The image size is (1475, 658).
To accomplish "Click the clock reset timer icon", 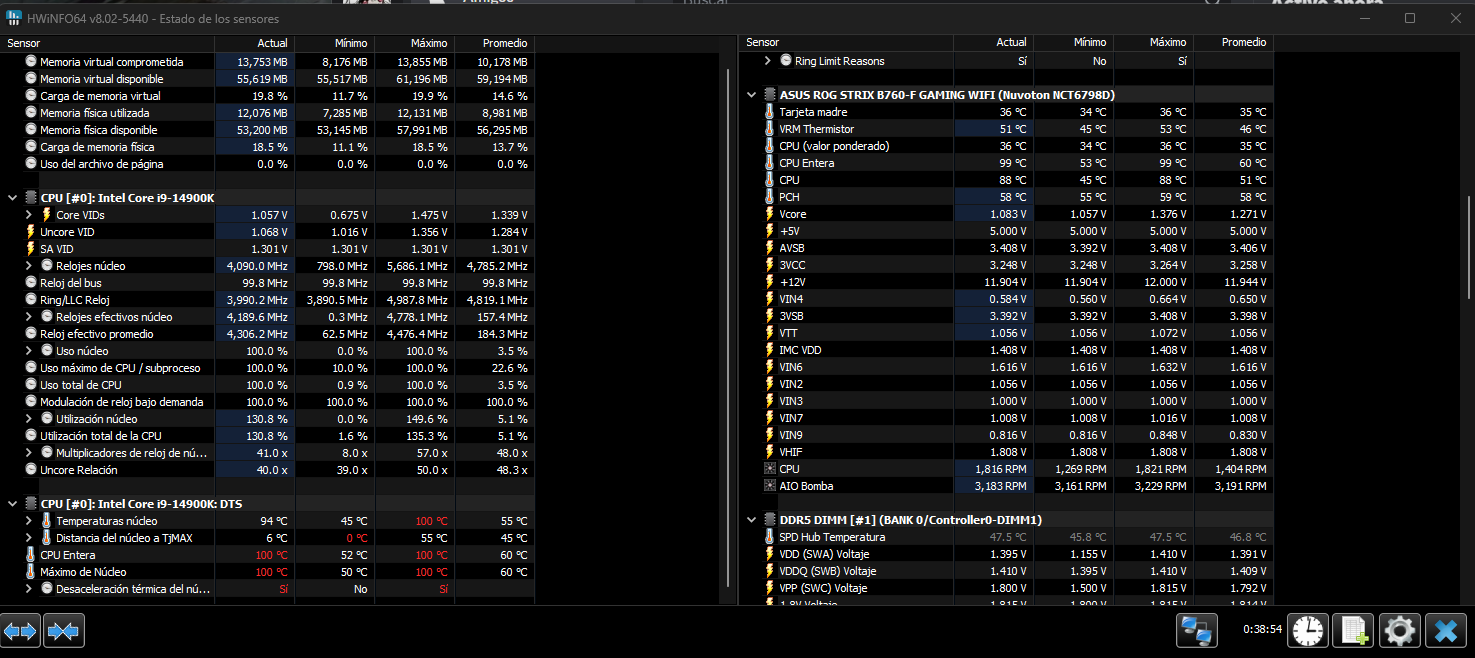I will click(x=1307, y=631).
